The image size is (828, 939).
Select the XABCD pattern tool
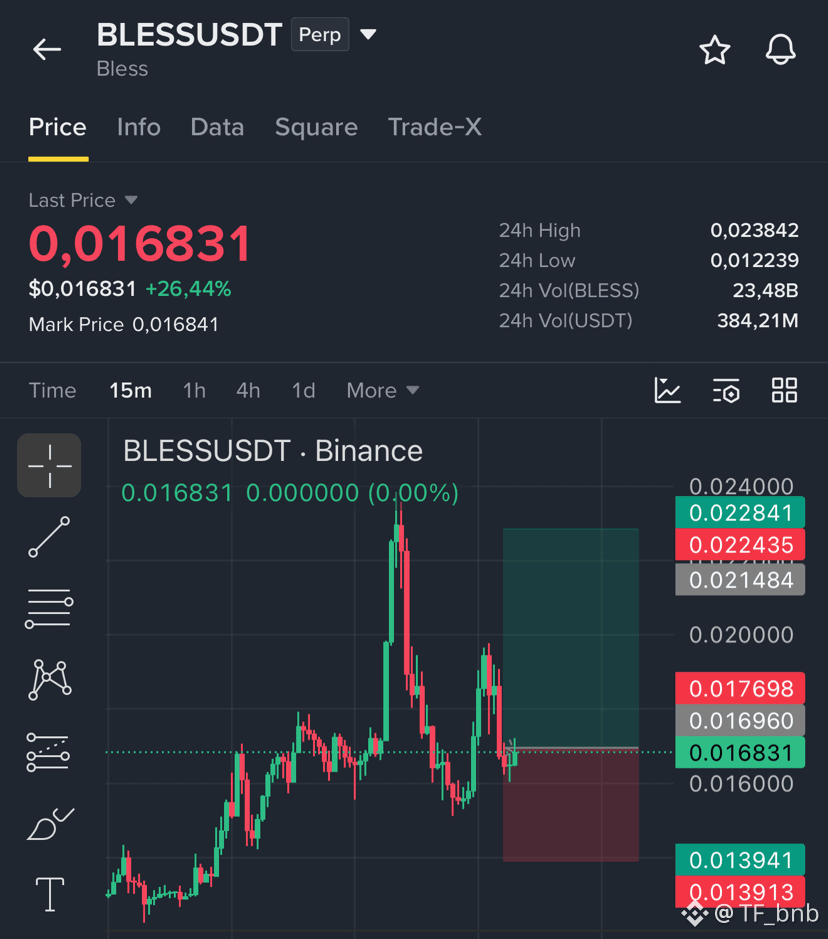(50, 680)
